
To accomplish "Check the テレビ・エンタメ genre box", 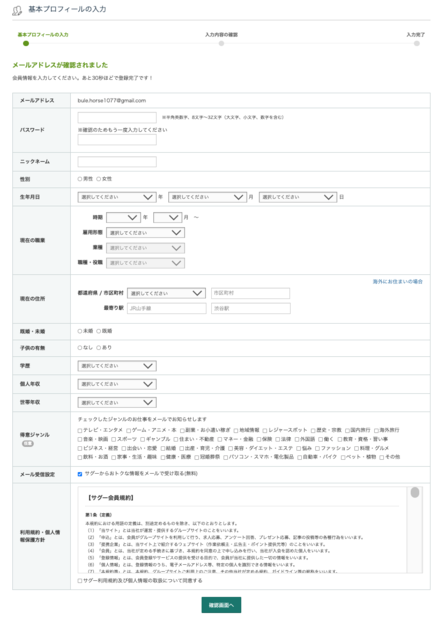I will pyautogui.click(x=80, y=431).
